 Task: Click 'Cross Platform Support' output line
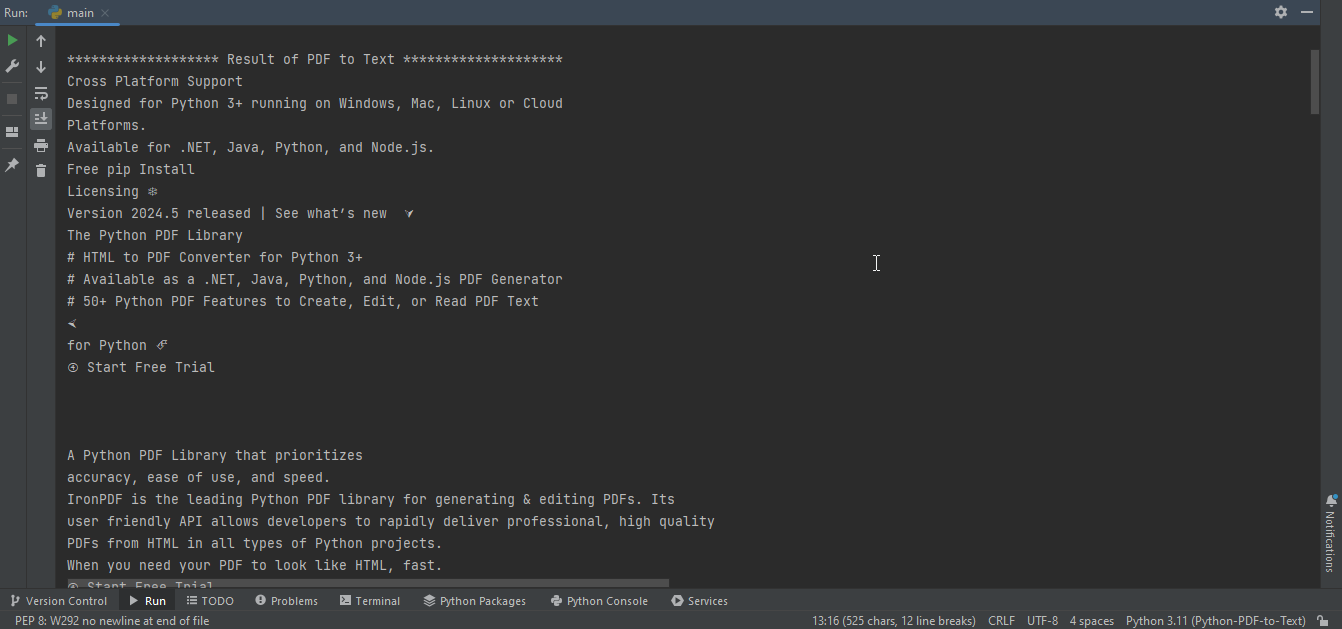155,82
